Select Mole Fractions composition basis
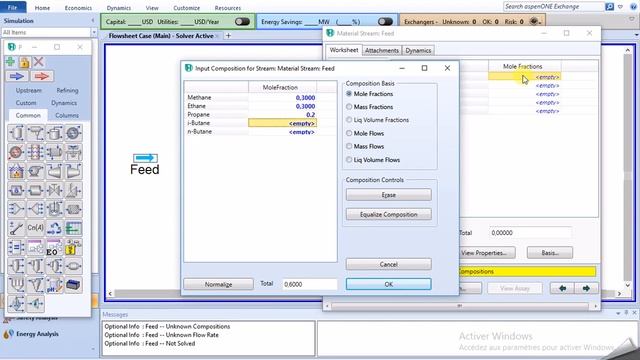Image resolution: width=640 pixels, height=360 pixels. (x=349, y=93)
